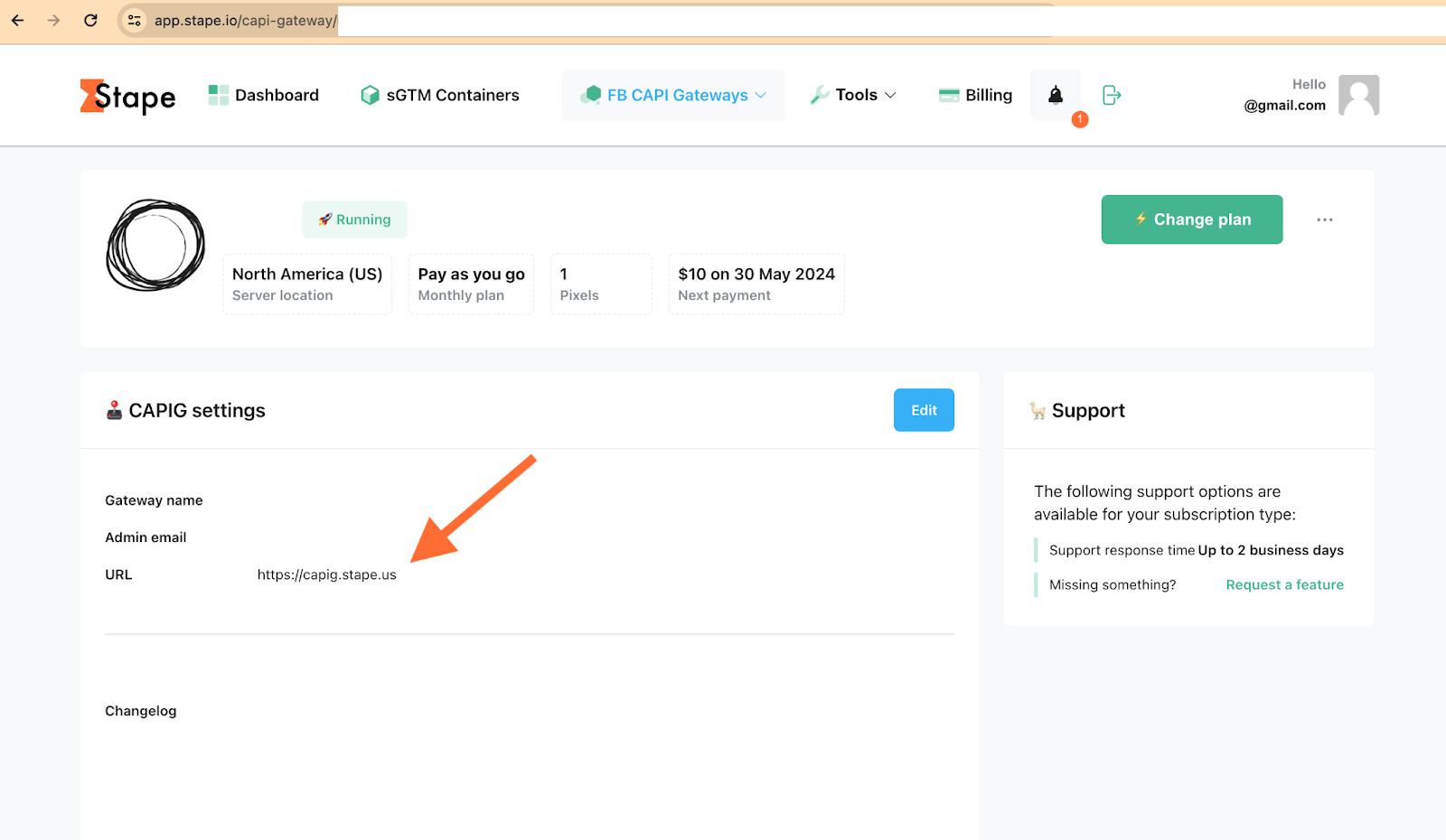Go back in browser history
This screenshot has width=1446, height=840.
tap(17, 20)
